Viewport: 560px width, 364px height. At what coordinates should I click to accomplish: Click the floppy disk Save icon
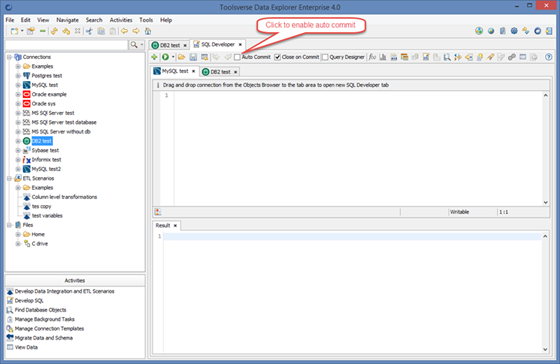(193, 57)
